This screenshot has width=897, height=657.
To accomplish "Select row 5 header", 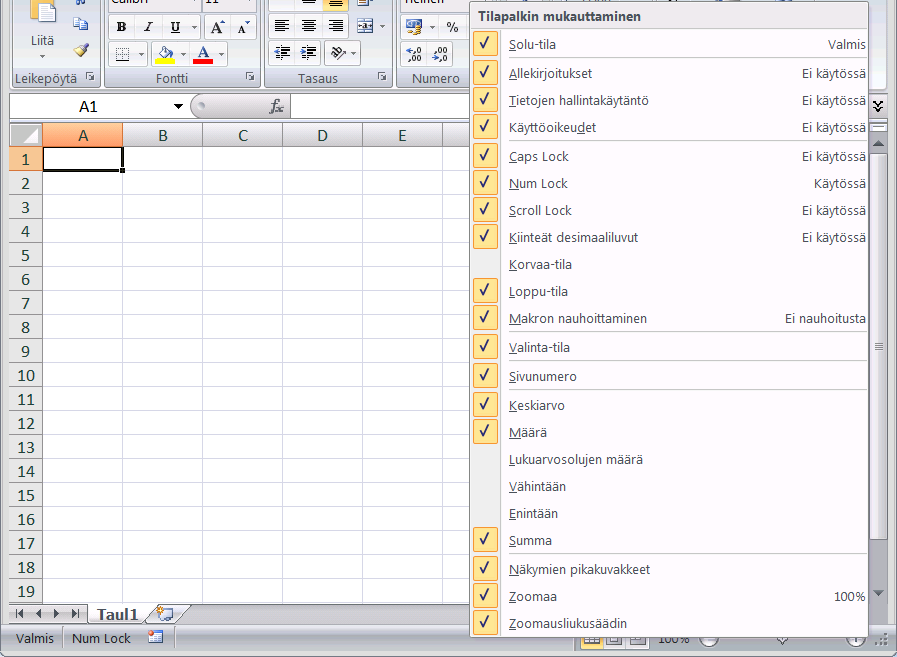I will pyautogui.click(x=26, y=255).
